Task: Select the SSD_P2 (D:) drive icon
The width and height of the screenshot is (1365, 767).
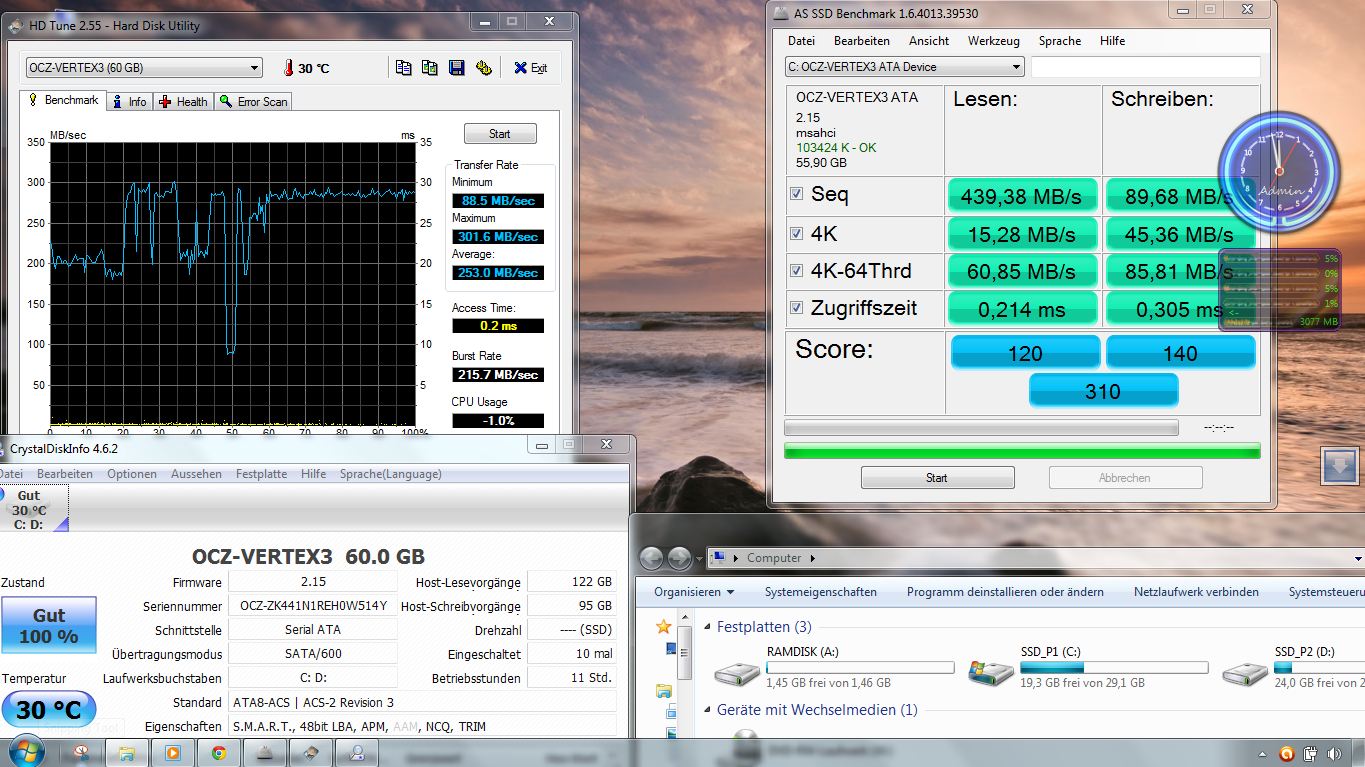Action: pos(1245,674)
